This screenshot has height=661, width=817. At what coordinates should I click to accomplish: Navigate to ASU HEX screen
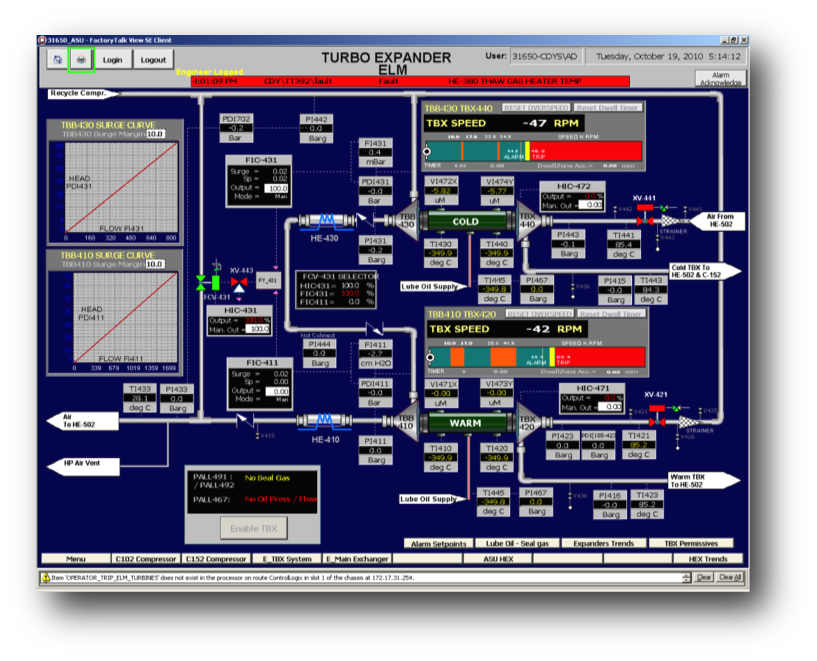coord(498,558)
